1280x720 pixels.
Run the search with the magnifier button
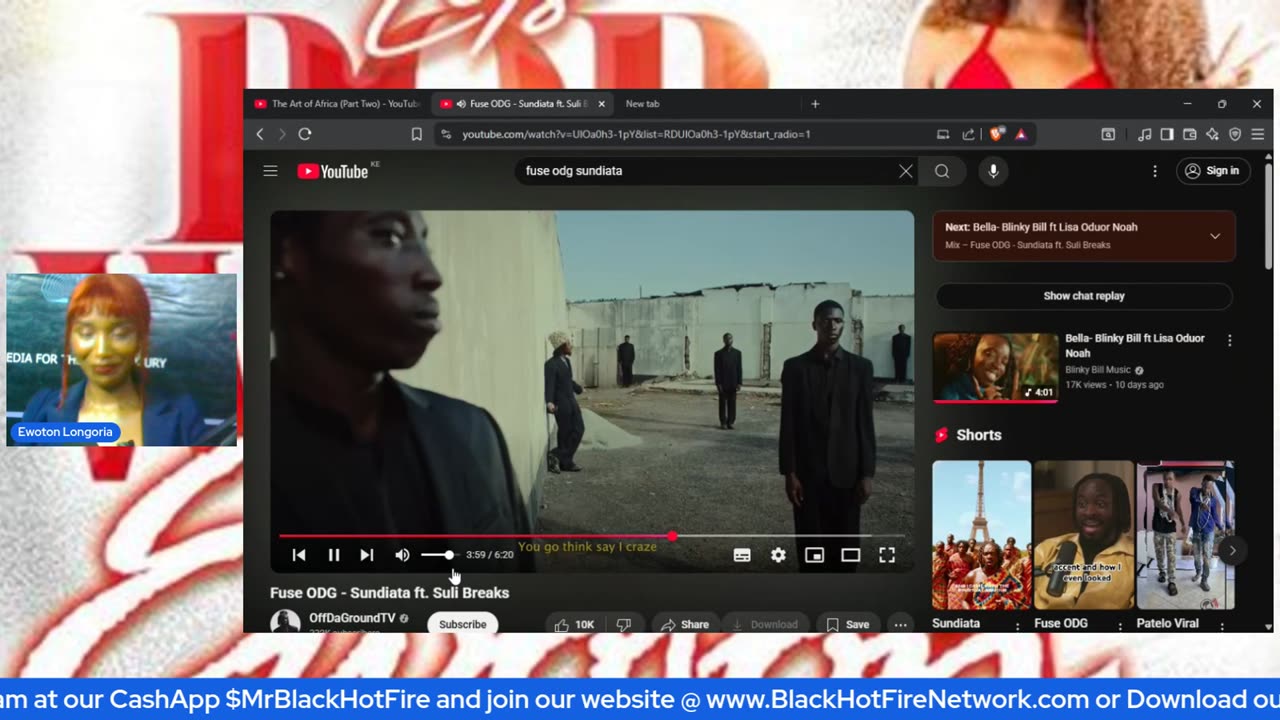942,171
